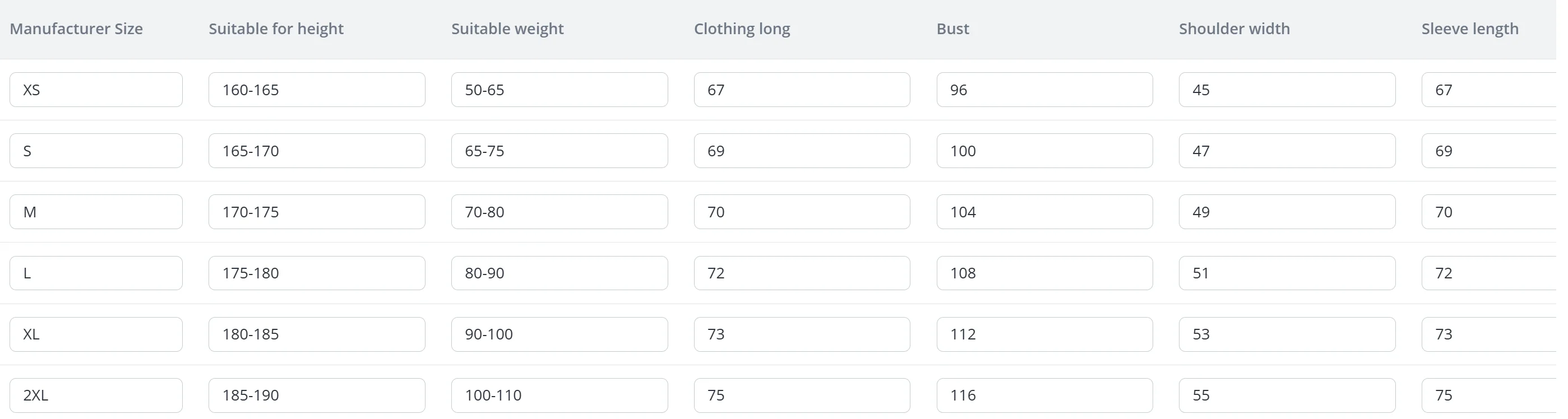Select the 65-75 suitable weight field
1568x419 pixels.
(x=559, y=151)
